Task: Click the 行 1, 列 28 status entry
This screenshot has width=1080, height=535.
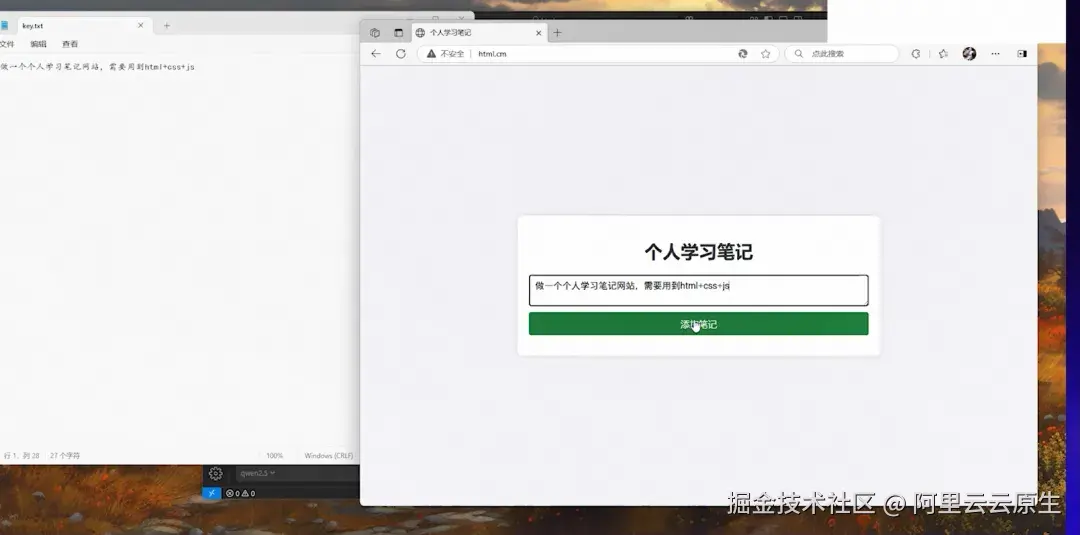Action: point(21,456)
